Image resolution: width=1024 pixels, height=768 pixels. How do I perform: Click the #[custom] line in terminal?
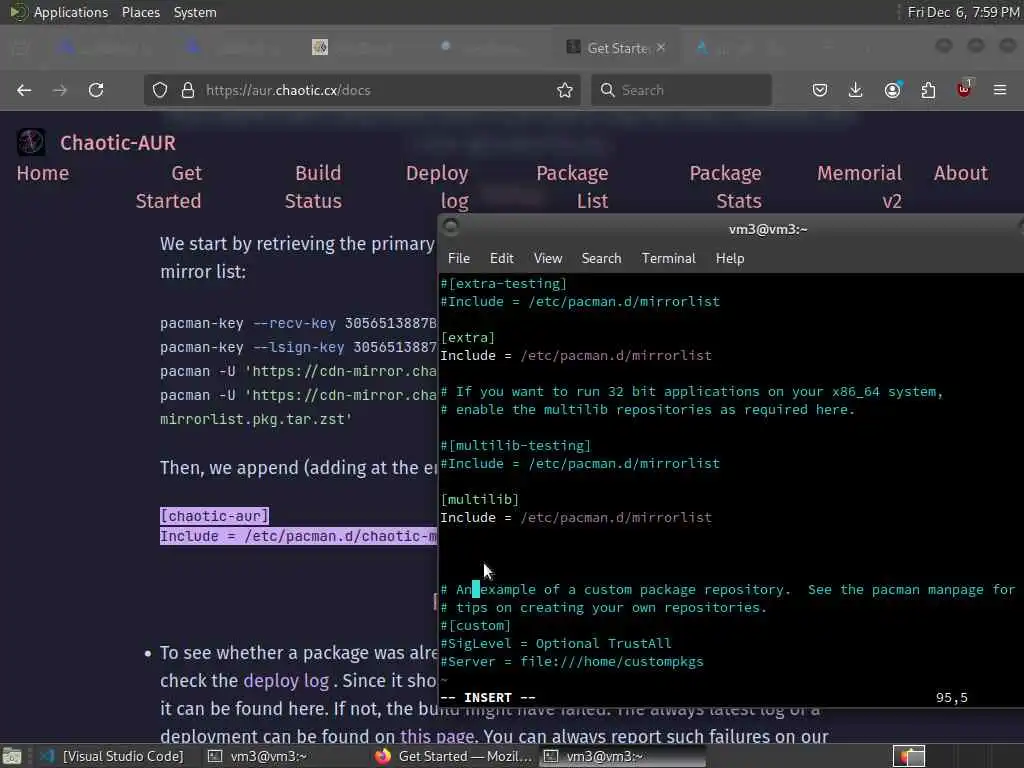475,626
